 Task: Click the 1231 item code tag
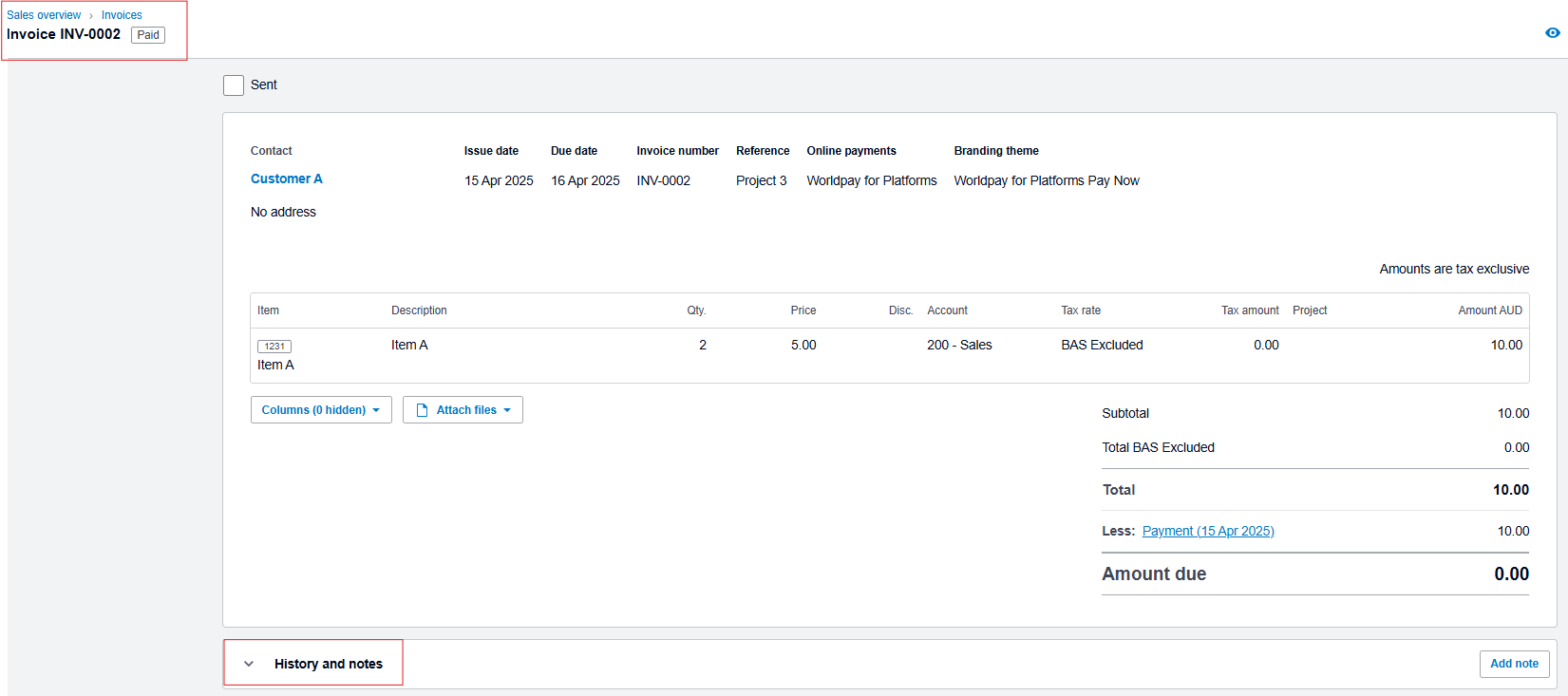coord(274,347)
